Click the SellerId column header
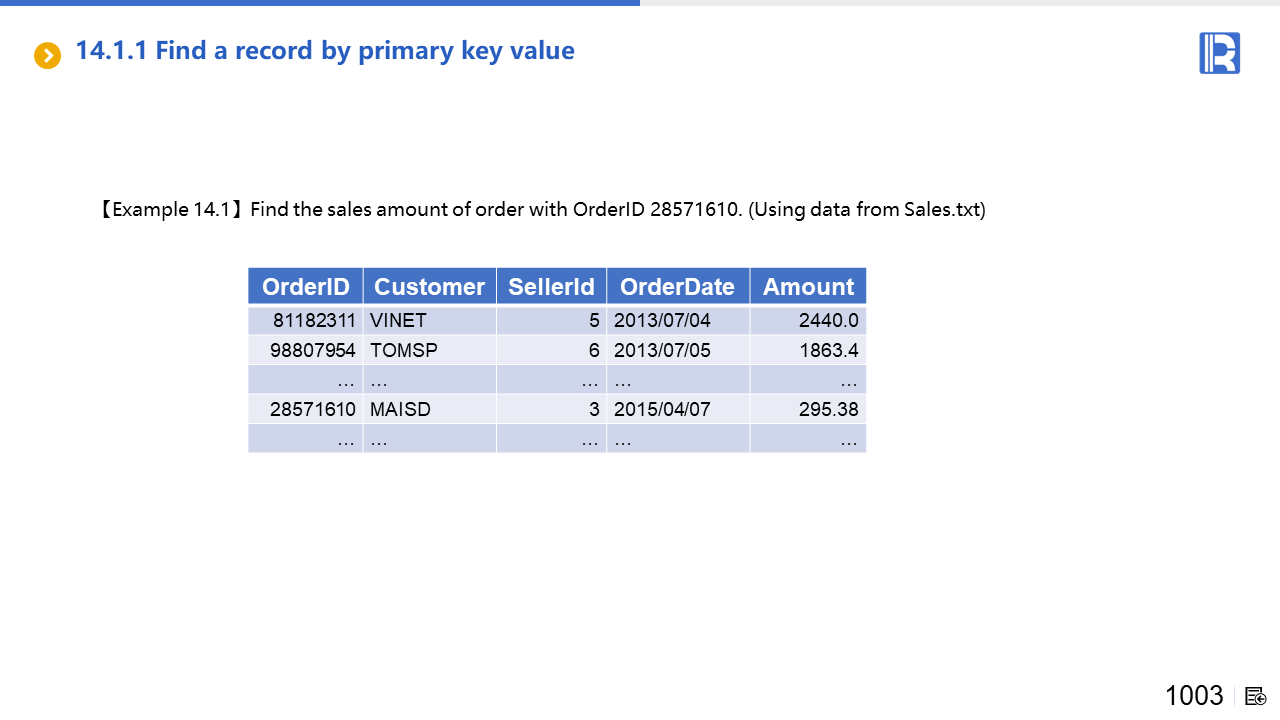The height and width of the screenshot is (720, 1280). [551, 287]
